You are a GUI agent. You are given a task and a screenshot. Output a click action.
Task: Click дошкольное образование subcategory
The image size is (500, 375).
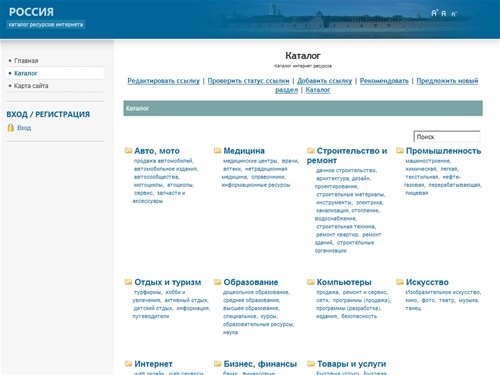[256, 292]
